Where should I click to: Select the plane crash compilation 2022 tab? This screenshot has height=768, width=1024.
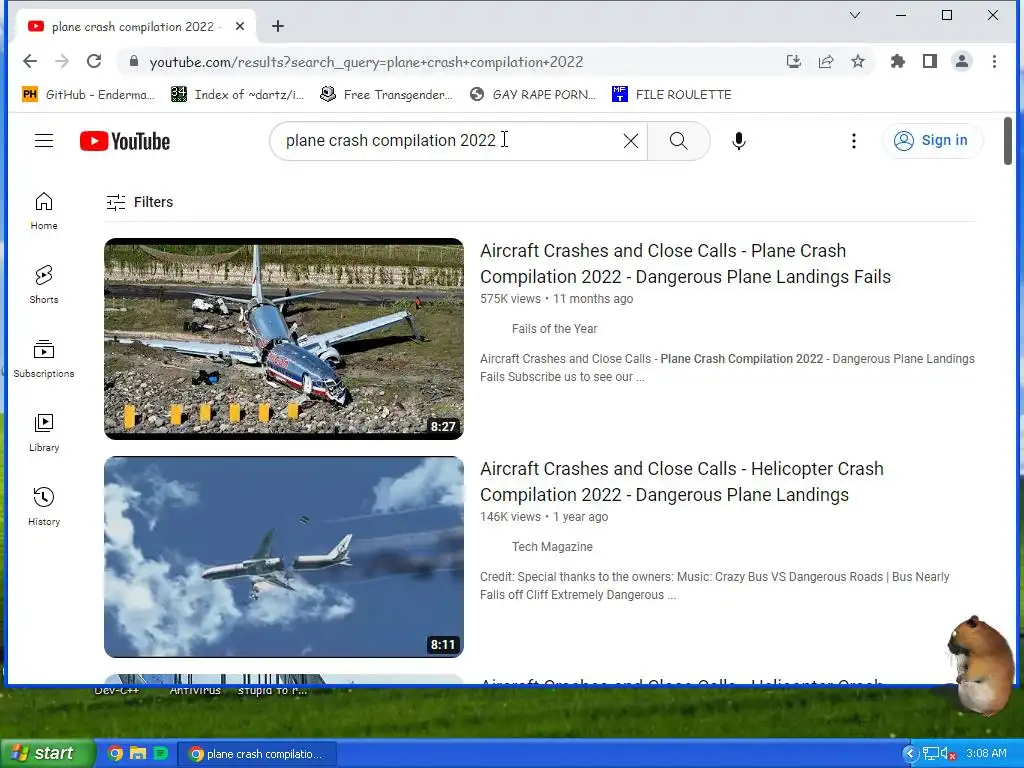tap(134, 26)
